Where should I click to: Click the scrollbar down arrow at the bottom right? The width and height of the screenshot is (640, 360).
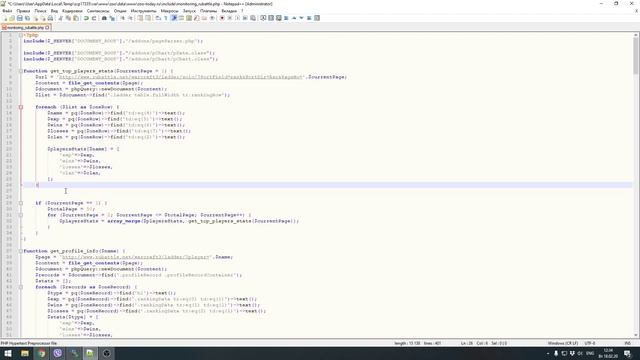636,335
